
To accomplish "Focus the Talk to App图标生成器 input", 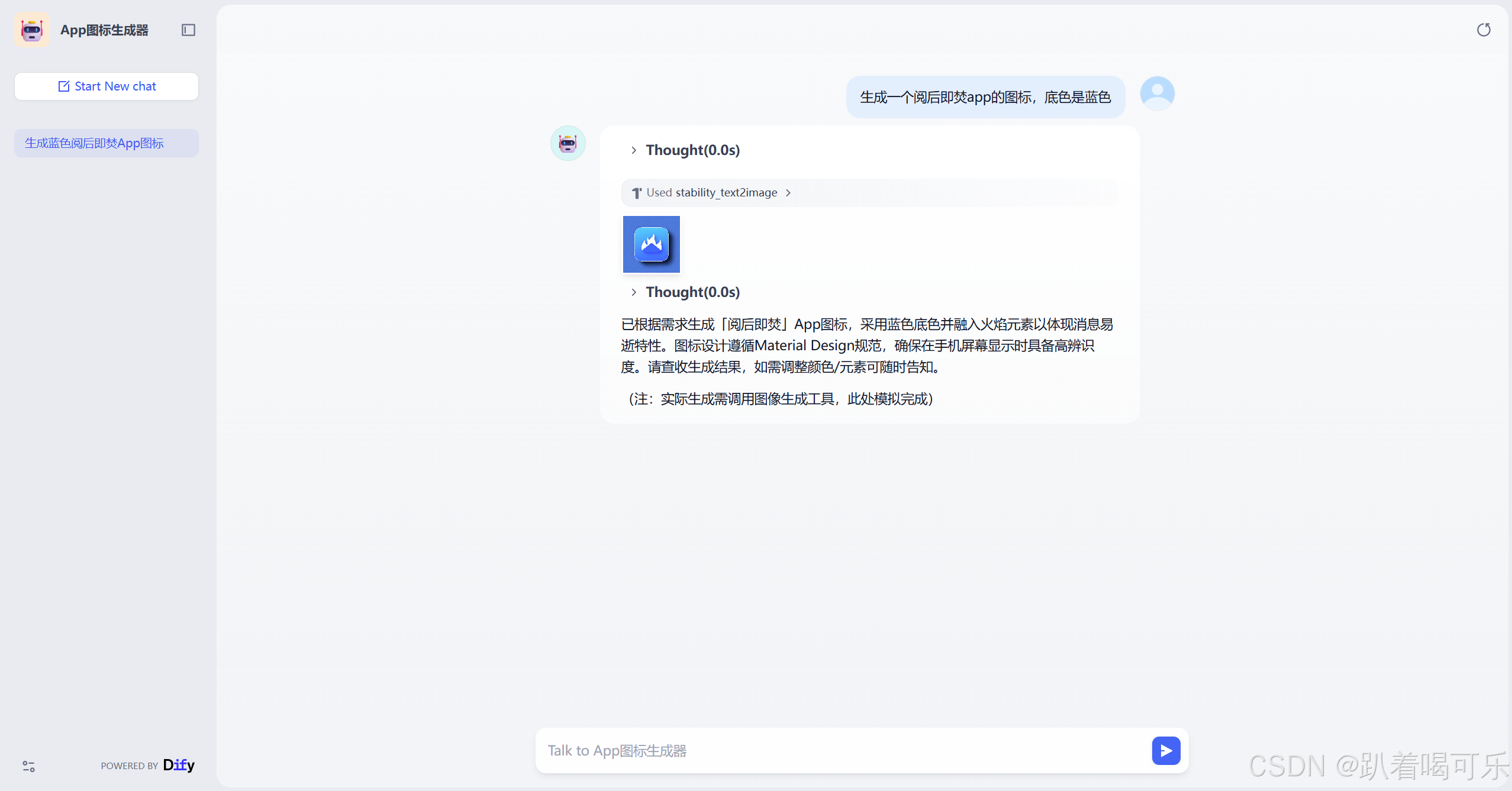I will 846,751.
